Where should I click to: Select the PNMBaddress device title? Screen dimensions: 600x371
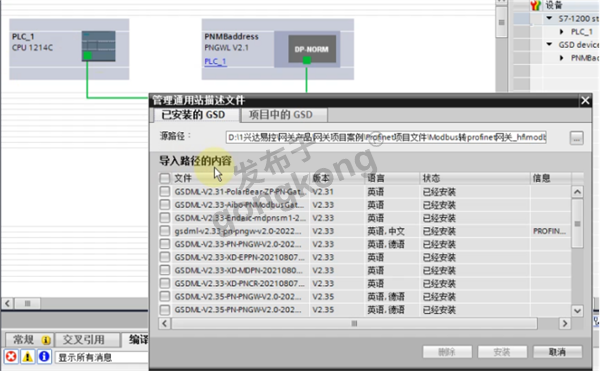(232, 36)
